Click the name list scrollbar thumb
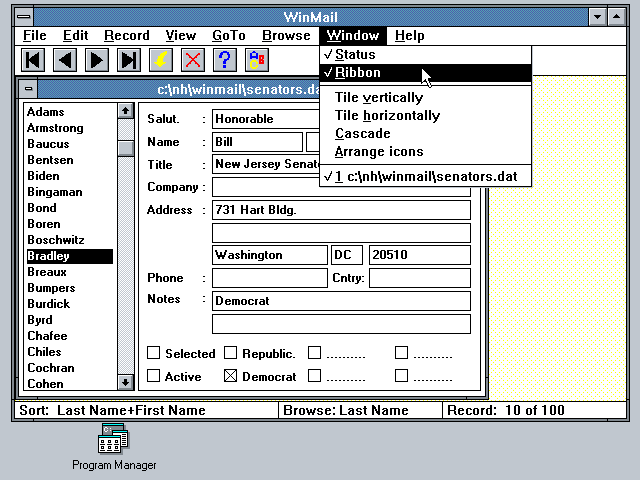Image resolution: width=640 pixels, height=480 pixels. click(x=126, y=148)
